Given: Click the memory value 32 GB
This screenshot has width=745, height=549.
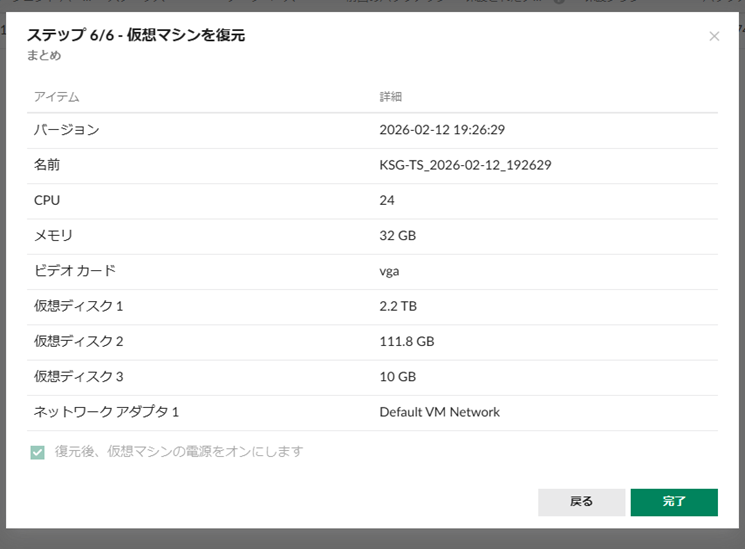Looking at the screenshot, I should [x=398, y=236].
